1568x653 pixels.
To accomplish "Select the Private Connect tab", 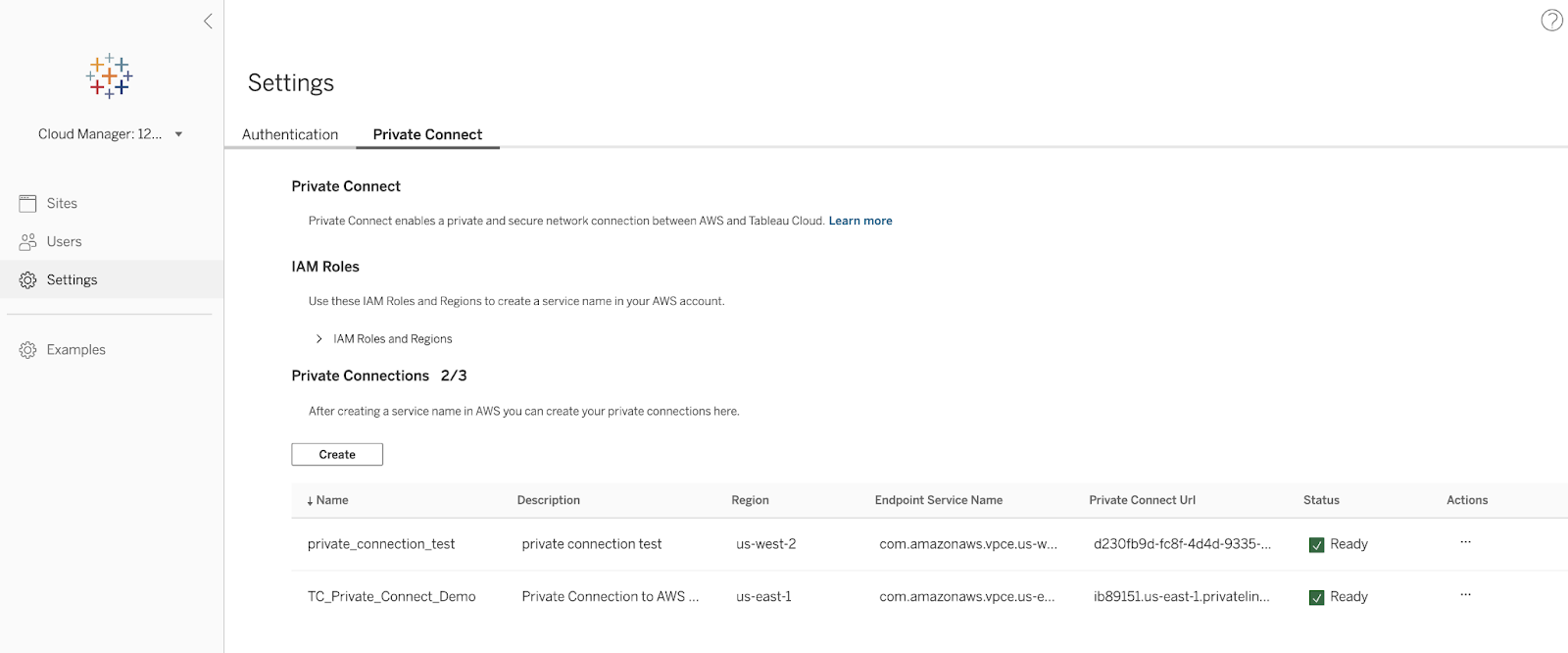I will pyautogui.click(x=427, y=134).
